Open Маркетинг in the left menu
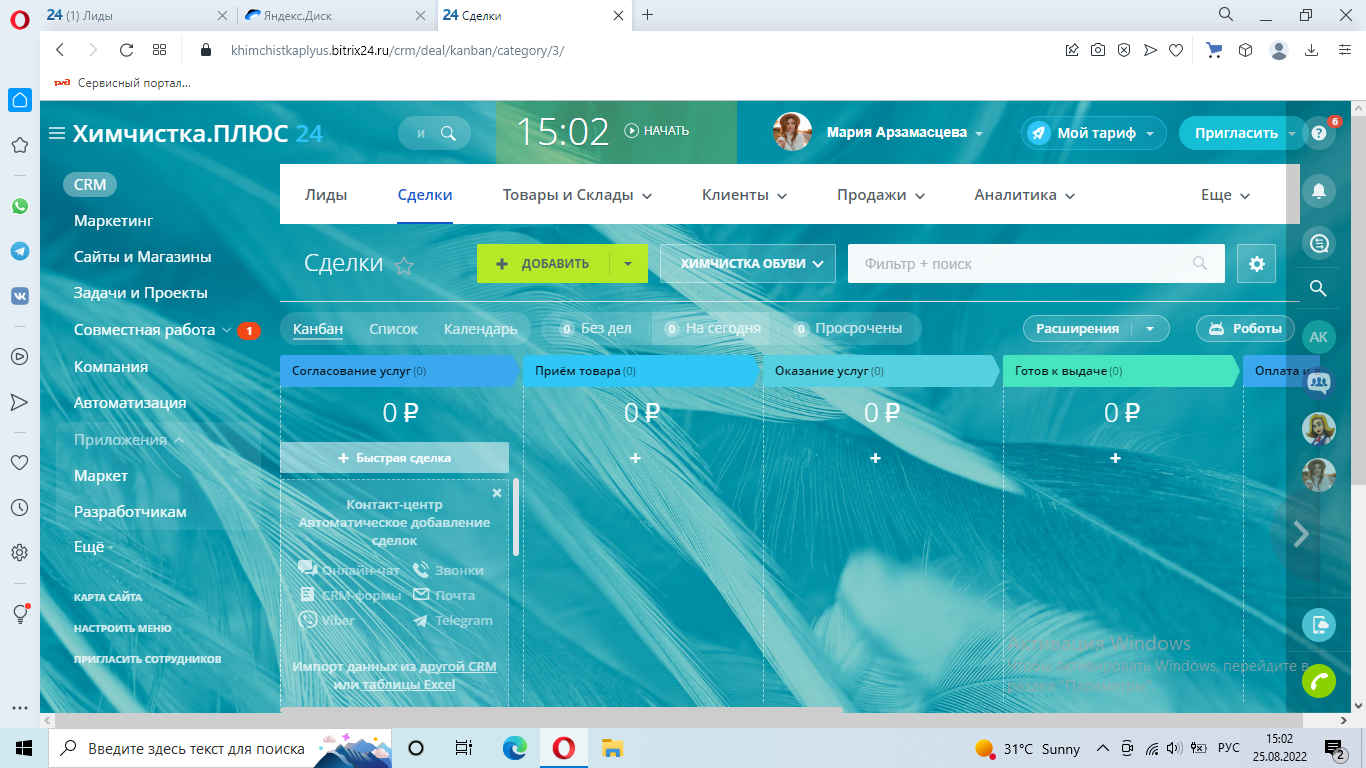The width and height of the screenshot is (1366, 768). click(x=114, y=221)
